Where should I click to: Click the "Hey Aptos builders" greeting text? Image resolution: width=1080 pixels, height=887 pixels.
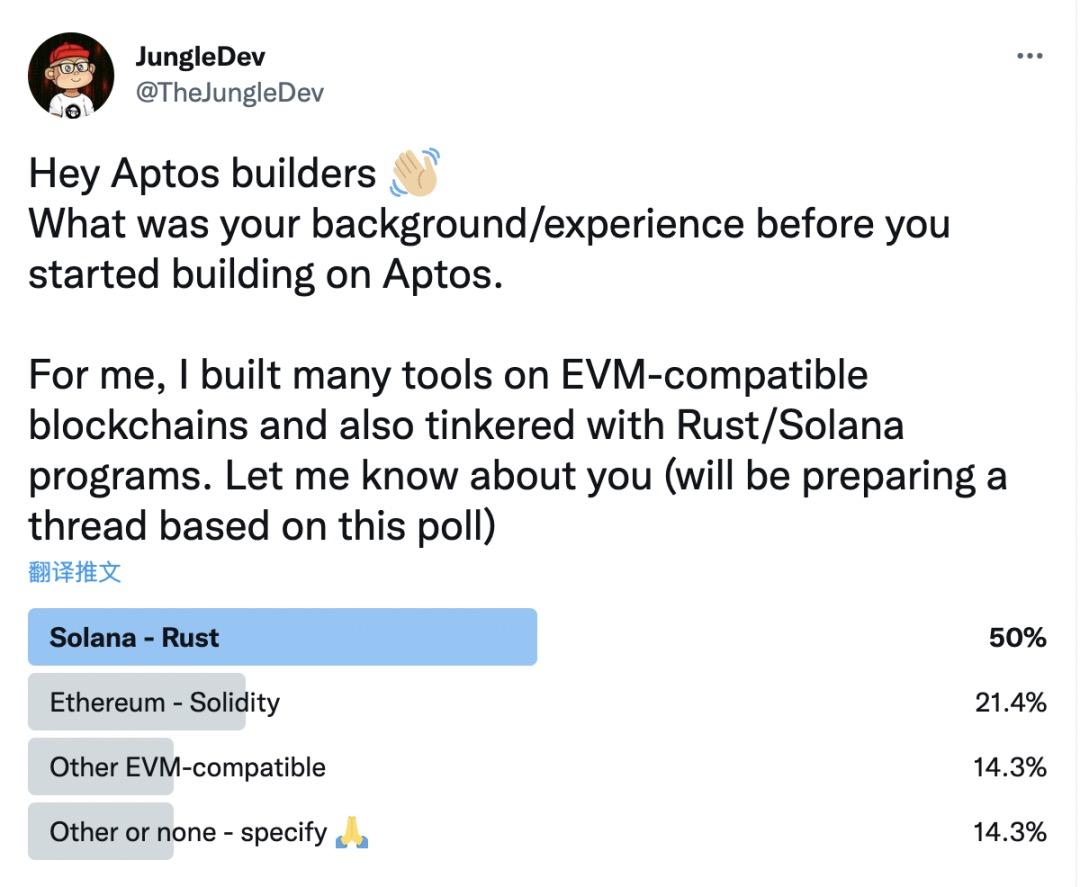pyautogui.click(x=202, y=174)
